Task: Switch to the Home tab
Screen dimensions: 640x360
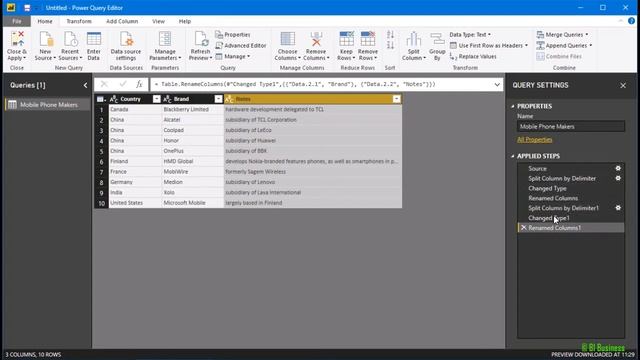Action: pyautogui.click(x=45, y=21)
